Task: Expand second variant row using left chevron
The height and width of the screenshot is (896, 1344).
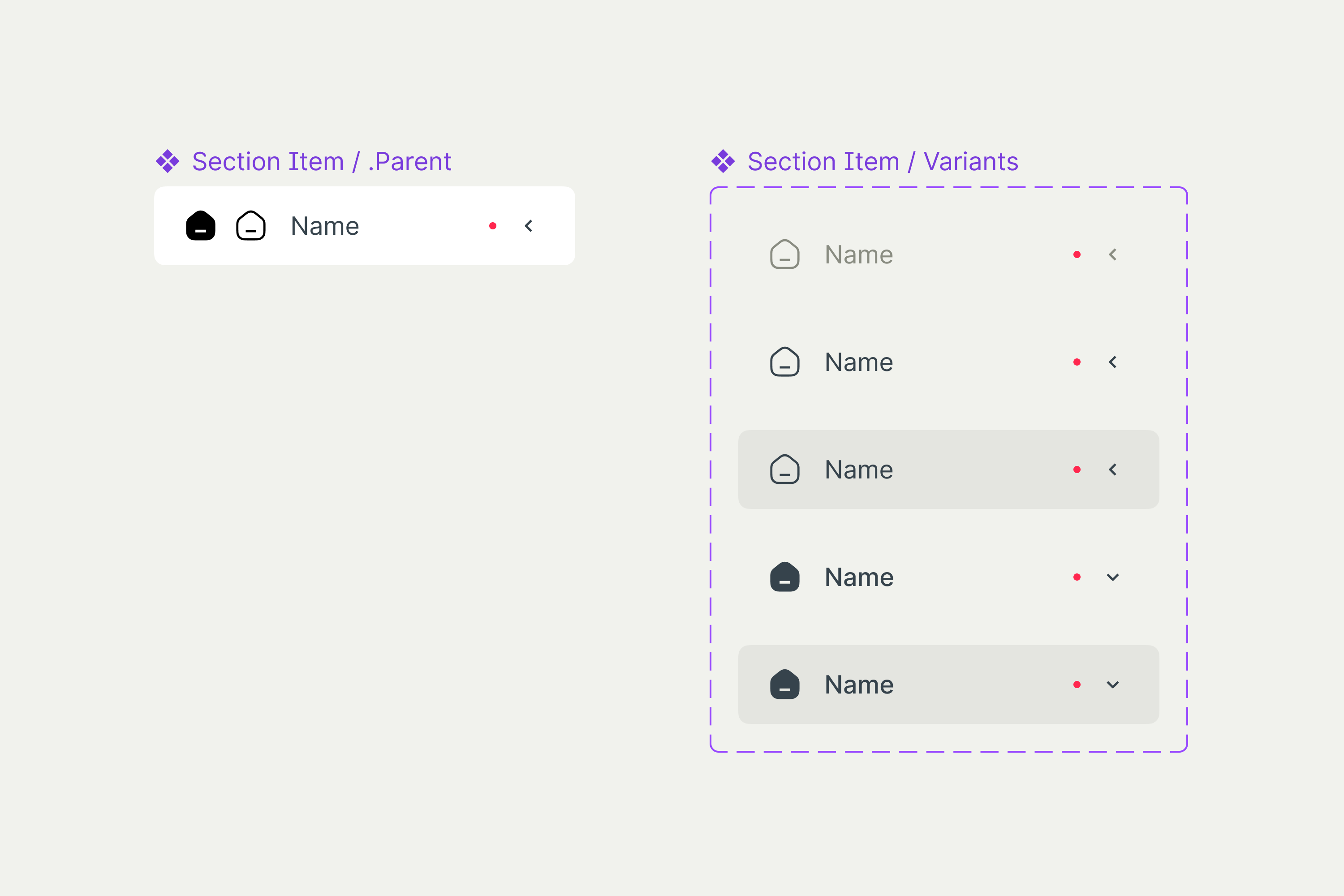Action: click(1112, 362)
